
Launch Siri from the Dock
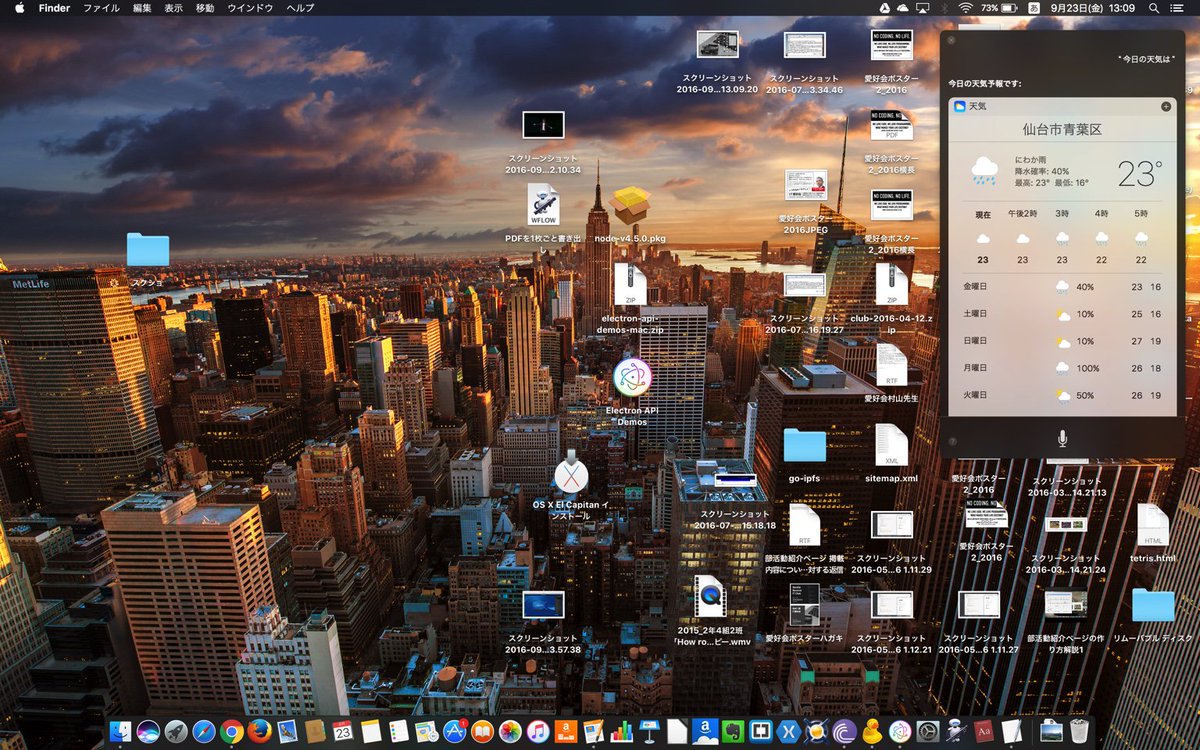point(148,731)
